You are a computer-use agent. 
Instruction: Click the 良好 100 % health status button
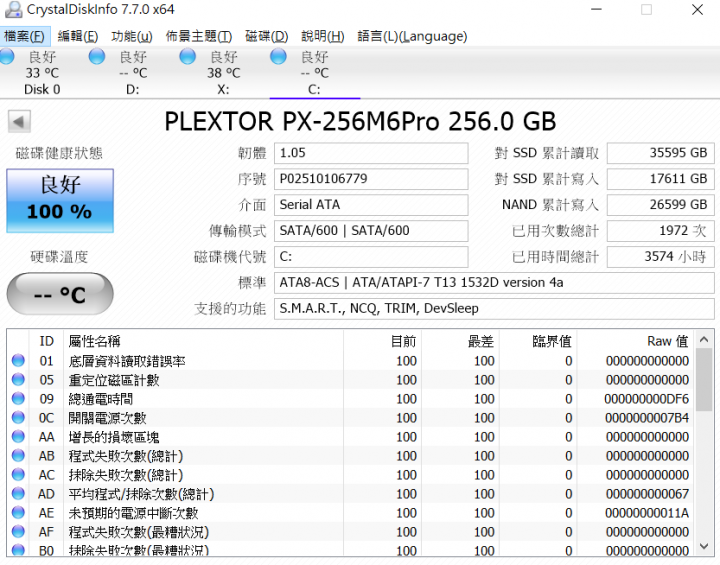pyautogui.click(x=60, y=201)
